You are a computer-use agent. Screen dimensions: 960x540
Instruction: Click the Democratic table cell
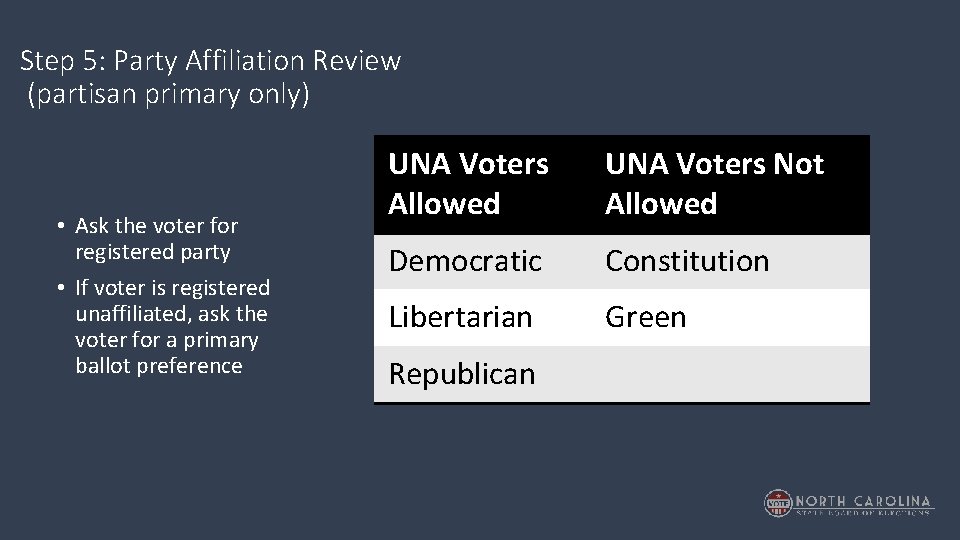tap(465, 262)
